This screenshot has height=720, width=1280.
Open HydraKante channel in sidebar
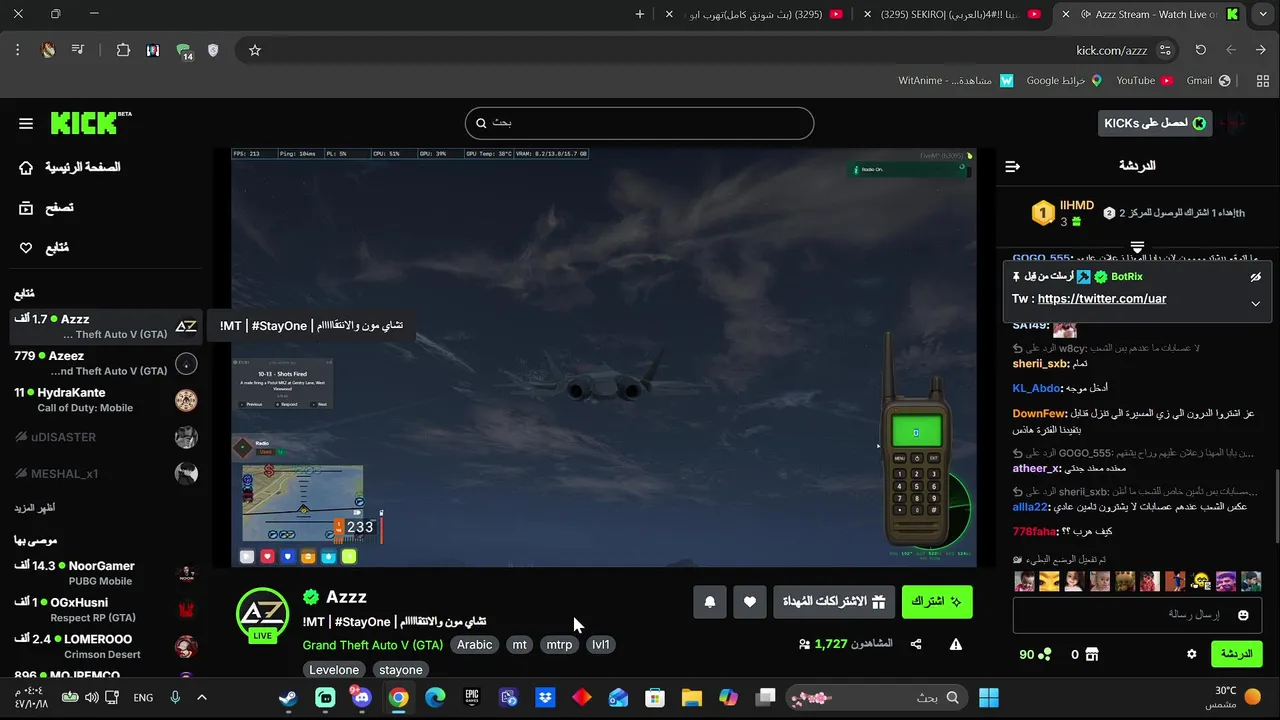(104, 400)
